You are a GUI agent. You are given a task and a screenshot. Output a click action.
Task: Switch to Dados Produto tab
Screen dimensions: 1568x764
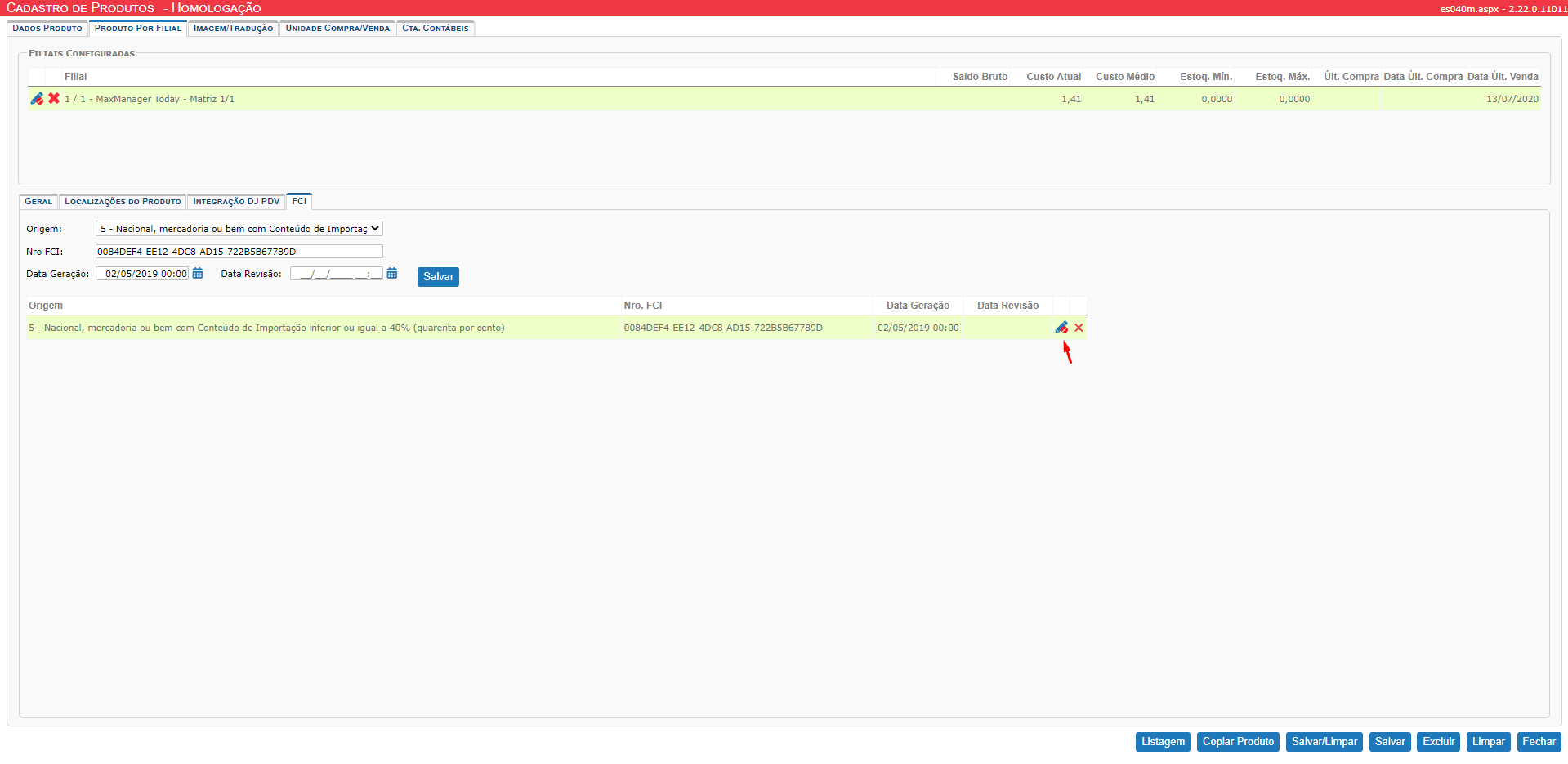pos(47,28)
